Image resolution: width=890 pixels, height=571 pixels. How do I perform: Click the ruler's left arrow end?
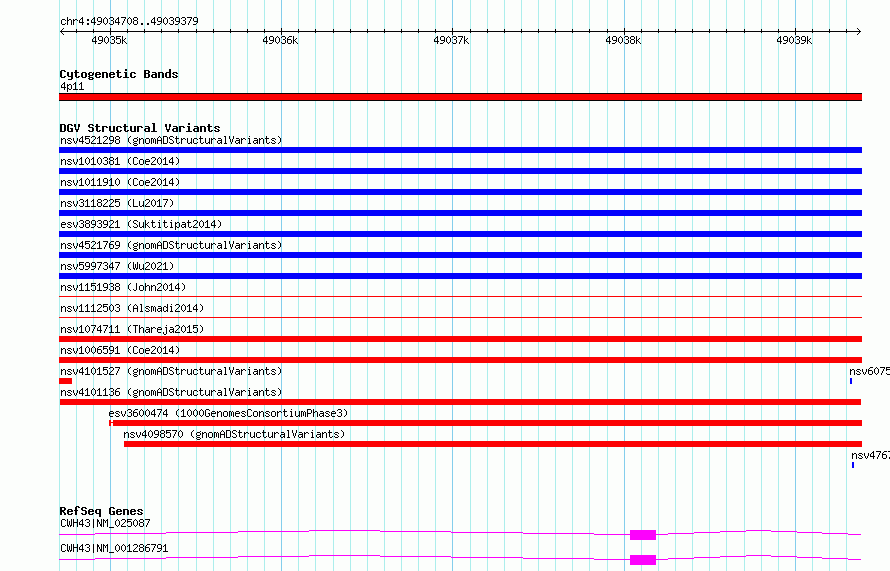[x=62, y=31]
